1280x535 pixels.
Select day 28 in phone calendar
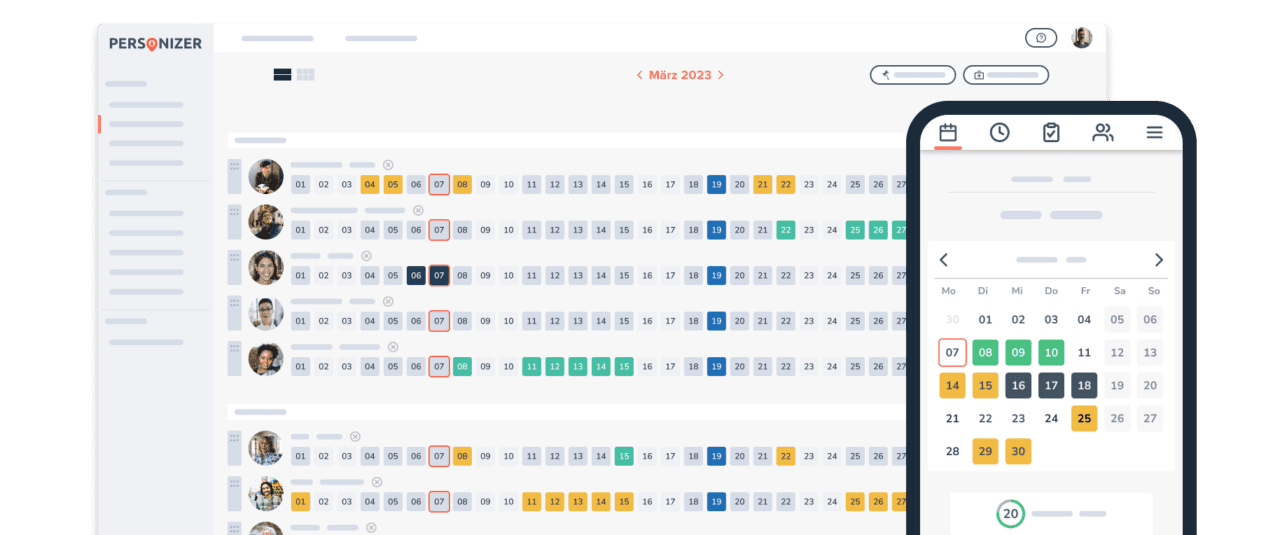coord(952,451)
